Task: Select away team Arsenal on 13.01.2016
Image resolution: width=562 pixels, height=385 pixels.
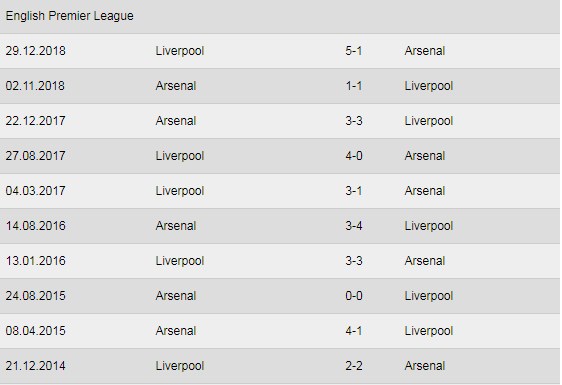Action: pos(425,261)
